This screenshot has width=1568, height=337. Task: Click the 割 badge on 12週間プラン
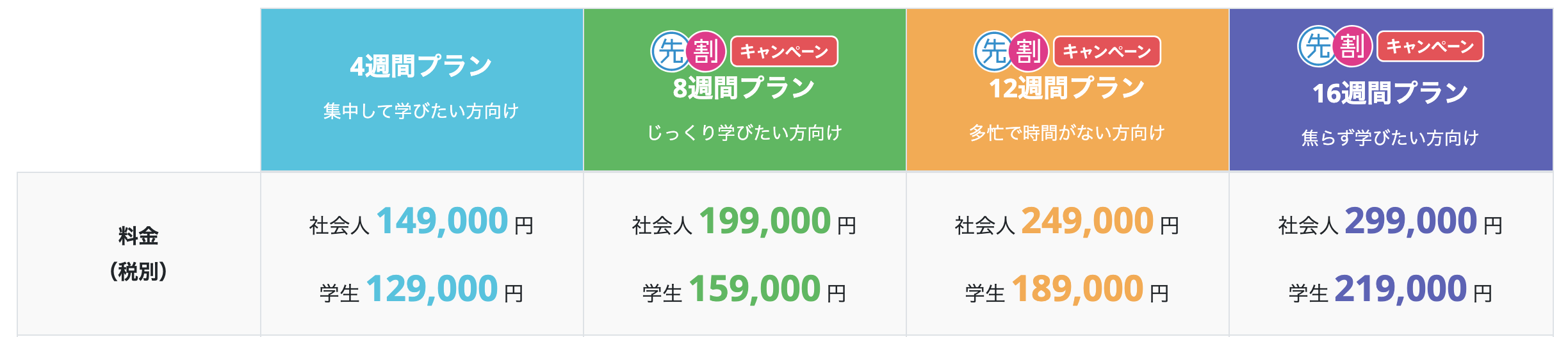1029,51
